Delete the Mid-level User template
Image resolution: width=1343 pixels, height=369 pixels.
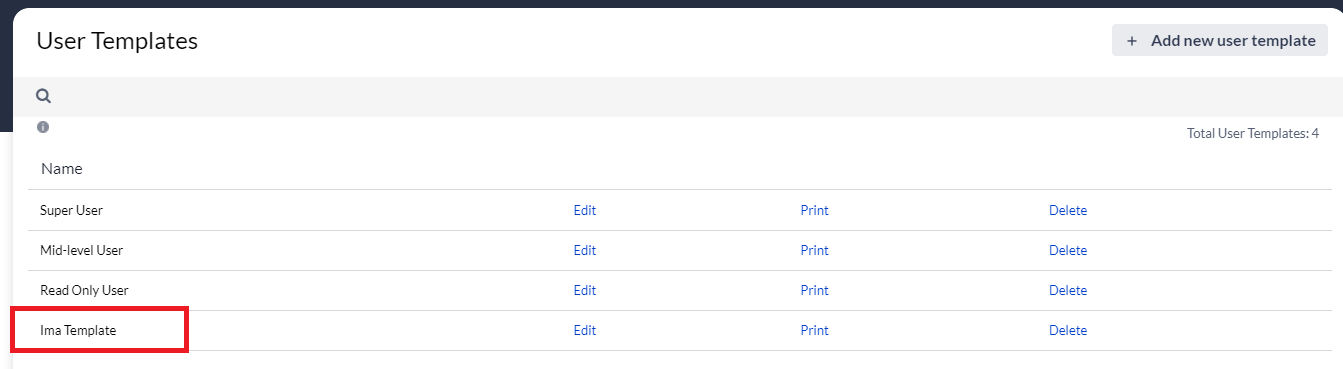click(x=1068, y=250)
